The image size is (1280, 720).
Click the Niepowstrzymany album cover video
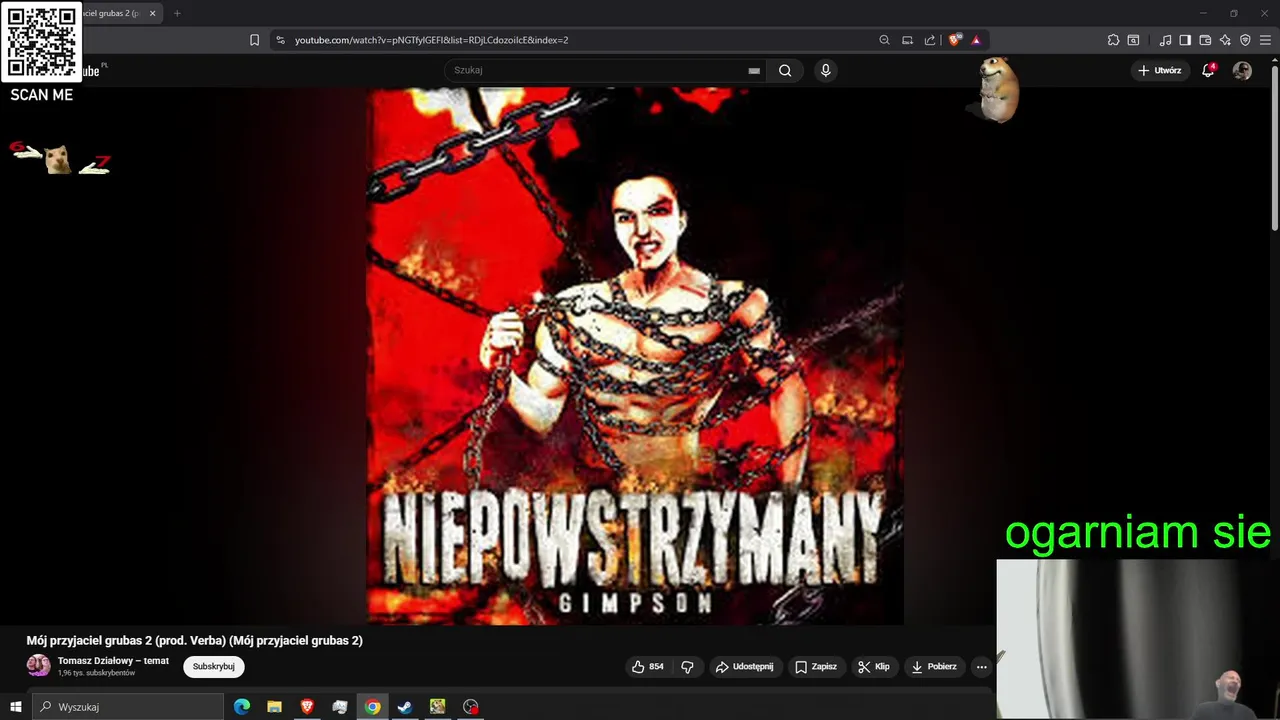635,356
